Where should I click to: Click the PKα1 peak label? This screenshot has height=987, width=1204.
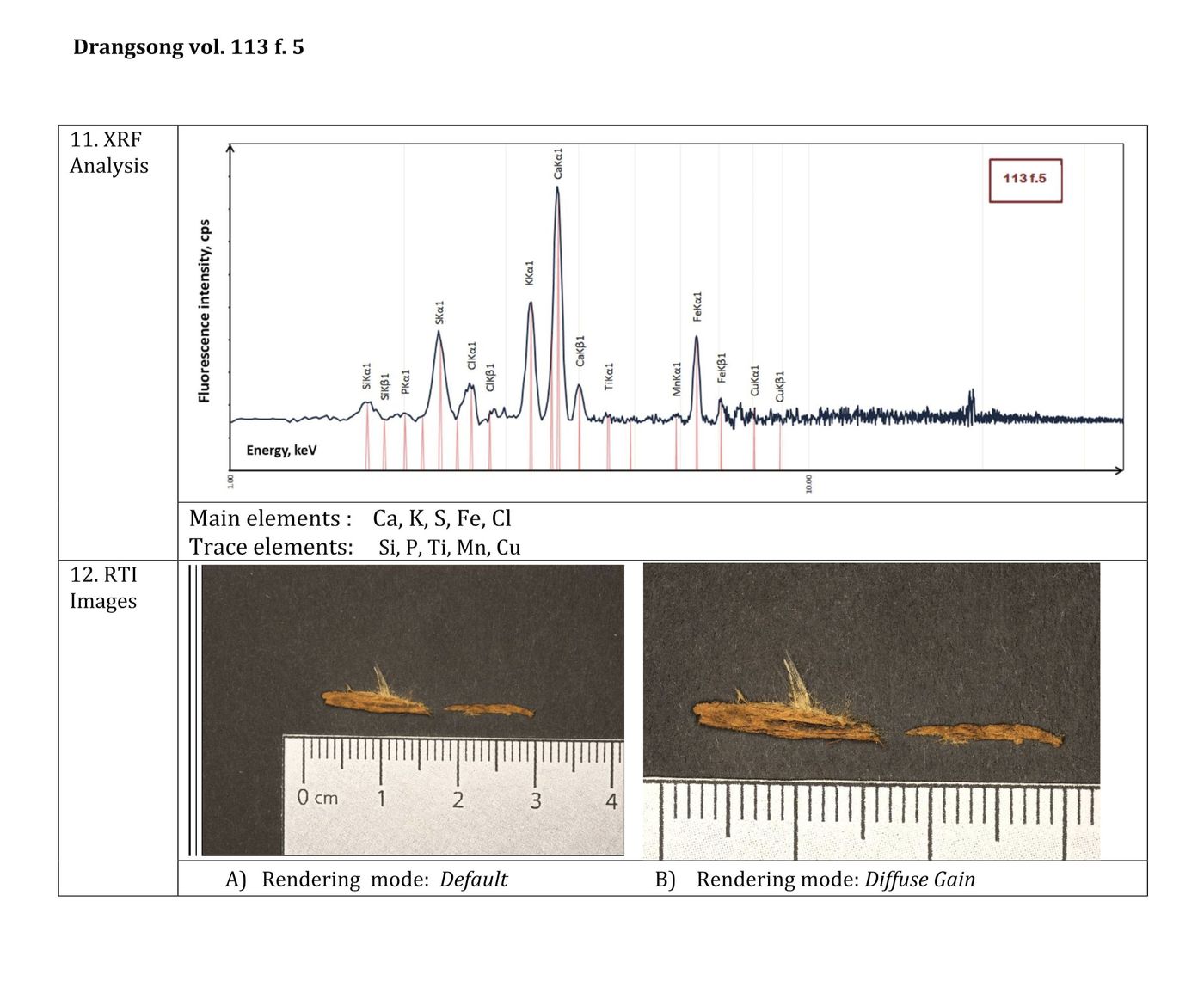[405, 382]
